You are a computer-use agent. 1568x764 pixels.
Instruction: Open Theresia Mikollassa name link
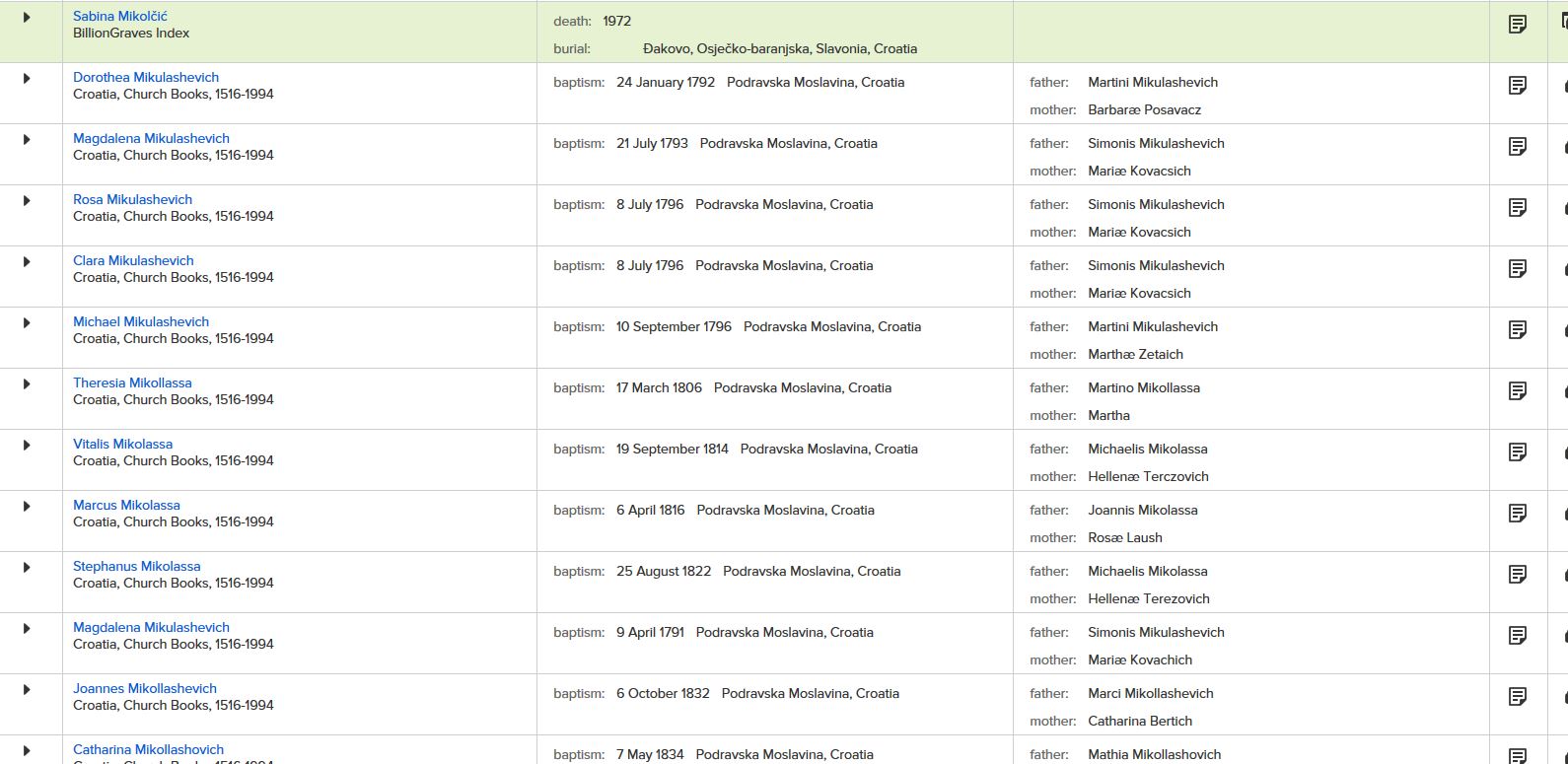(132, 382)
